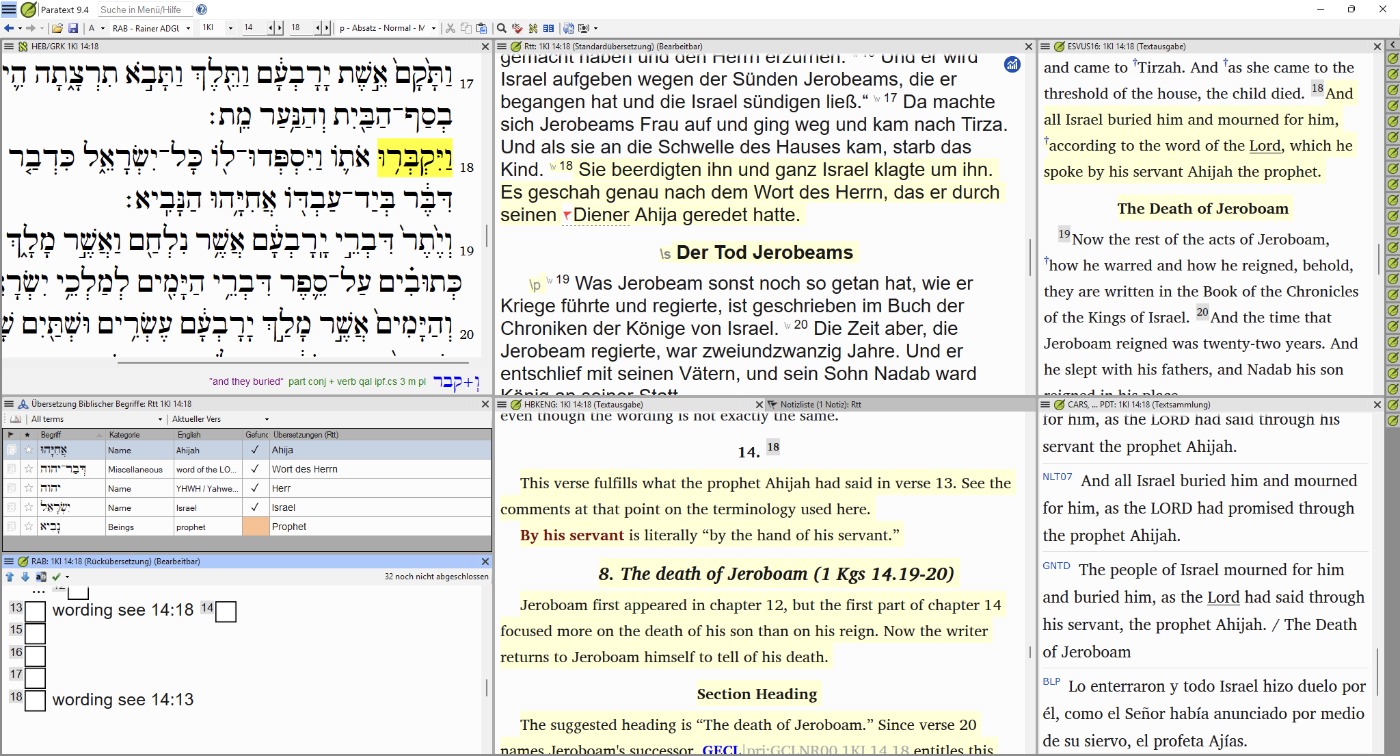Go back with the blue back arrow
The width and height of the screenshot is (1400, 756).
[x=8, y=28]
